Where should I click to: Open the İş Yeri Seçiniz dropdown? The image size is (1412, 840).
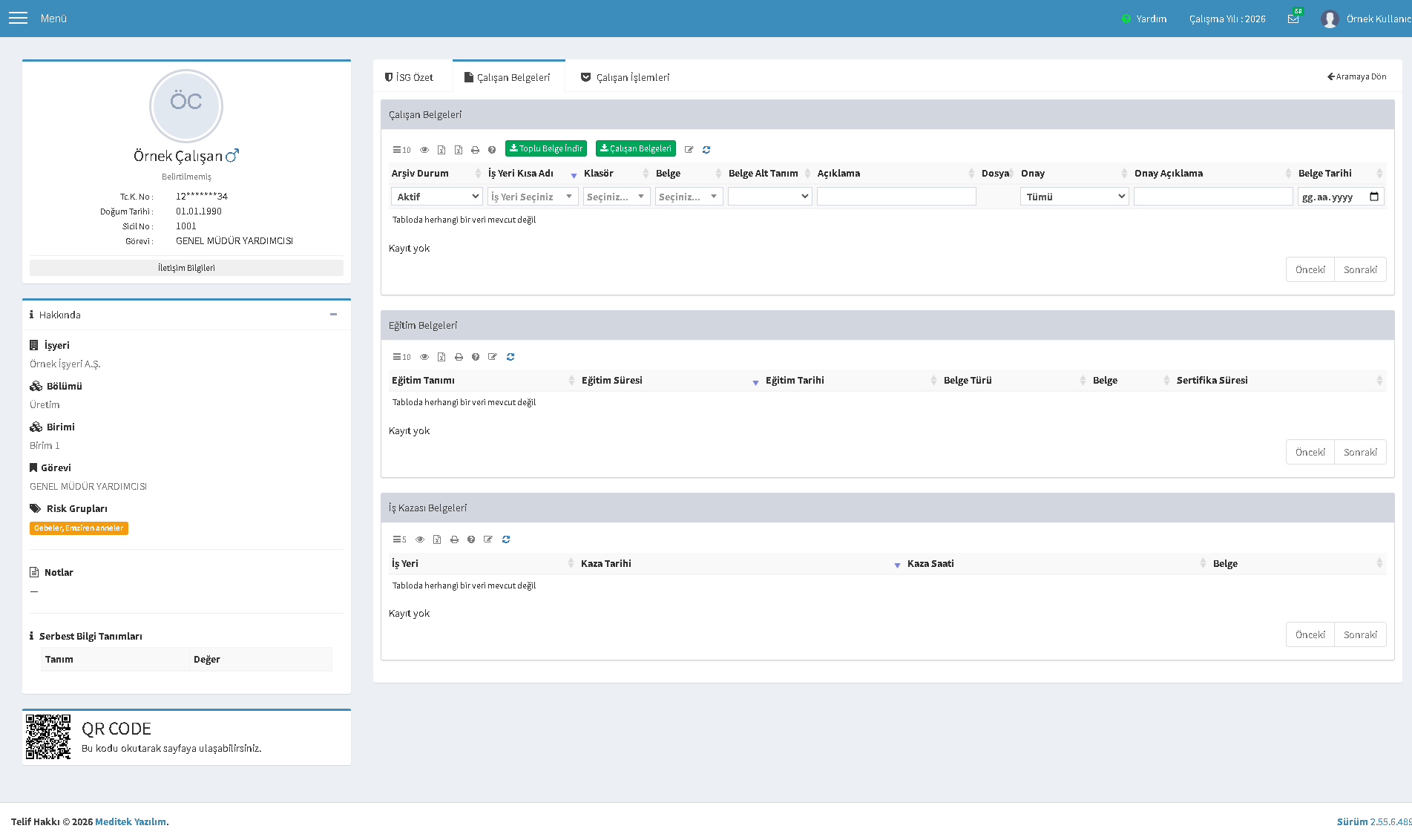[533, 197]
